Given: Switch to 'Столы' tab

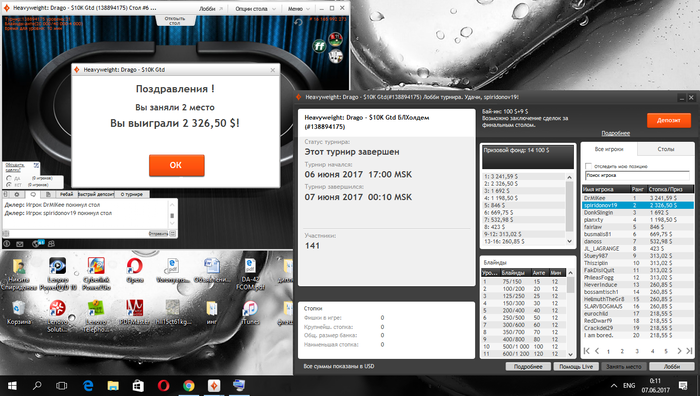Looking at the screenshot, I should [666, 149].
